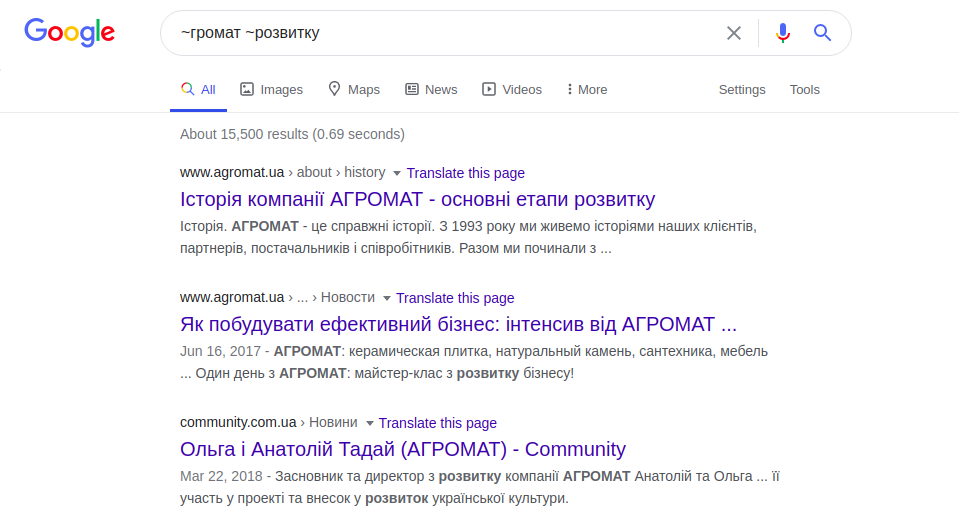Open 'Як побудувати ефективний бізнес' result
The image size is (959, 527).
point(458,324)
